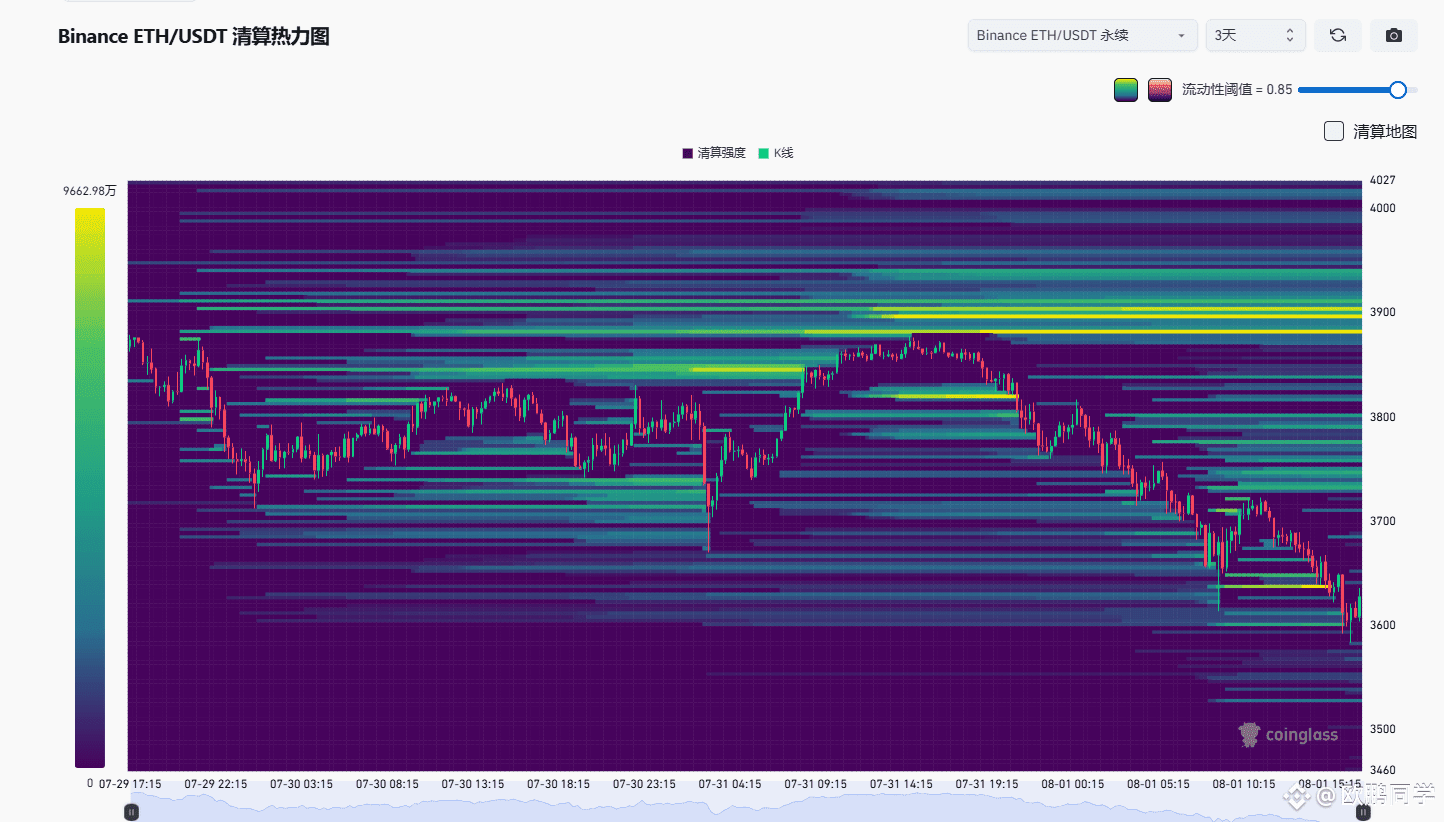Screen dimensions: 1444x822
Task: Click the 4000 price axis label
Action: point(1383,208)
